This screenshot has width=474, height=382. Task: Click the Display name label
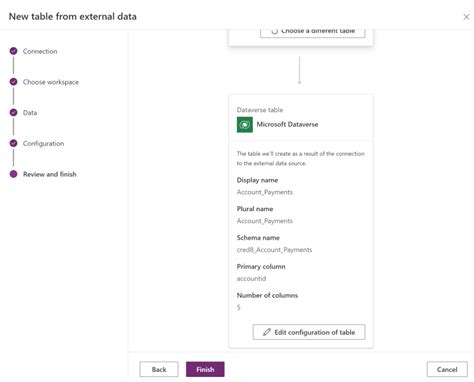pos(257,180)
